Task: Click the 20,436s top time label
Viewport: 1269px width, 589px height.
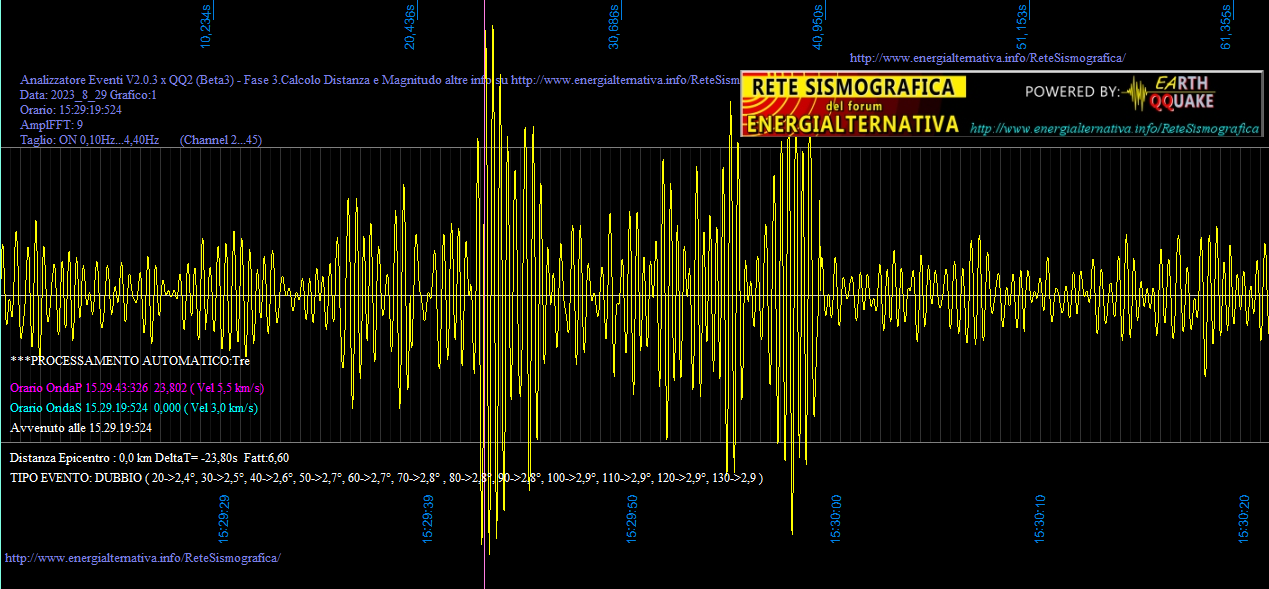Action: click(x=410, y=27)
